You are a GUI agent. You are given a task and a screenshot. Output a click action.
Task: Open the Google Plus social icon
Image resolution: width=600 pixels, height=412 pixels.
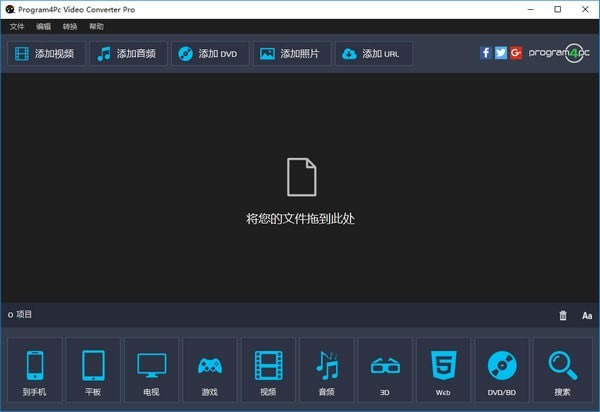pos(516,53)
